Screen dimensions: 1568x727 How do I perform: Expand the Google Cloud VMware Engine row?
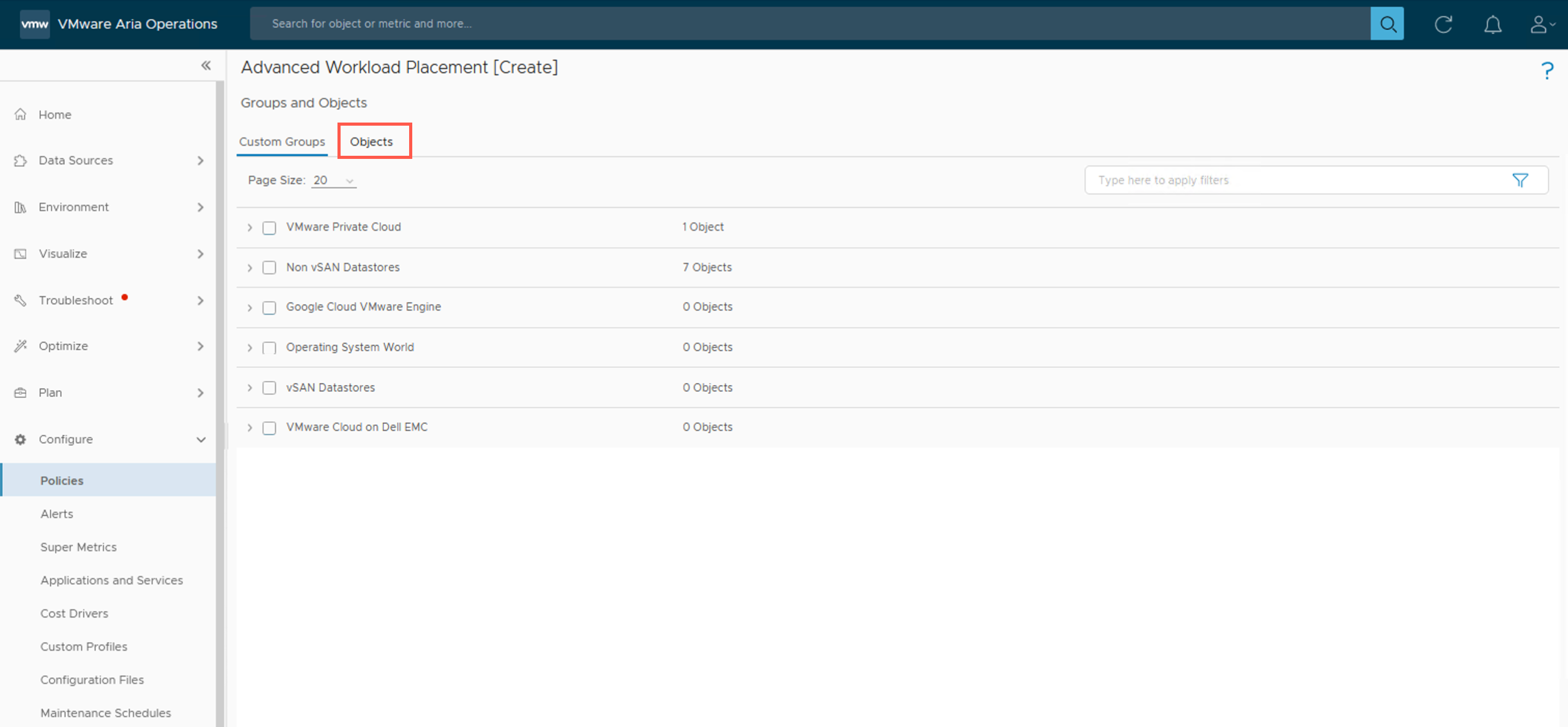(x=250, y=307)
